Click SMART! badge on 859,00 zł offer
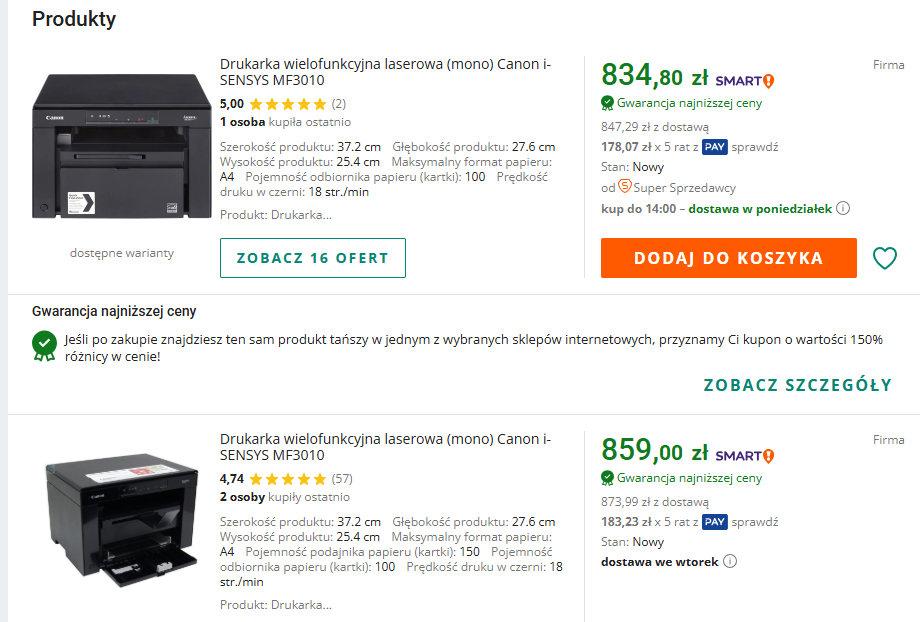The width and height of the screenshot is (920, 622). [x=745, y=455]
